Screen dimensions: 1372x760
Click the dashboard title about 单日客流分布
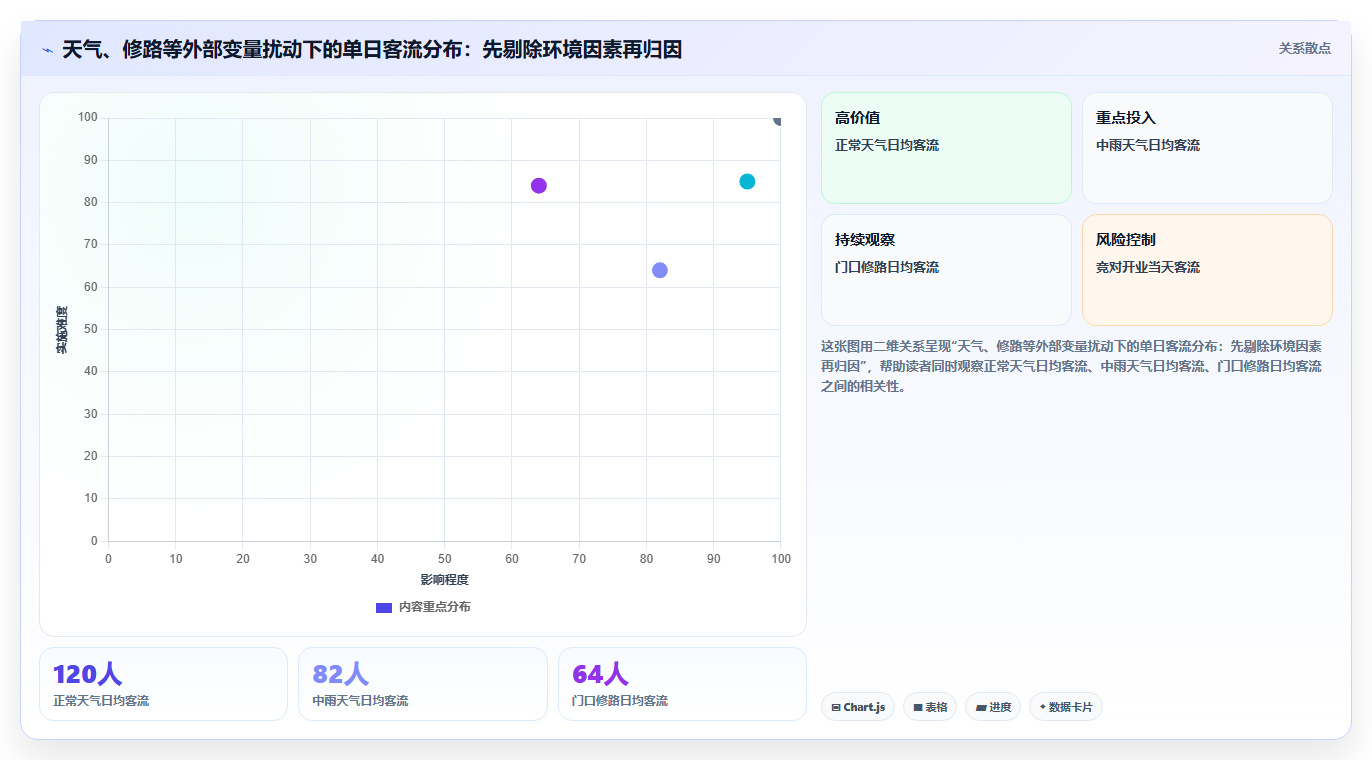tap(372, 49)
